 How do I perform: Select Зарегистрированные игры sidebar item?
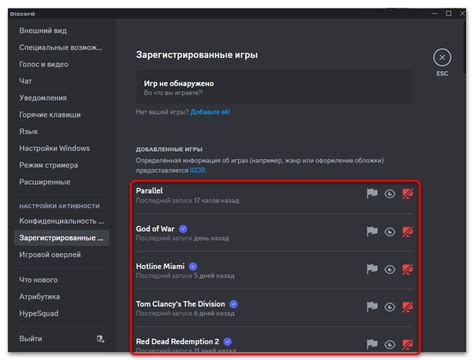tap(62, 238)
